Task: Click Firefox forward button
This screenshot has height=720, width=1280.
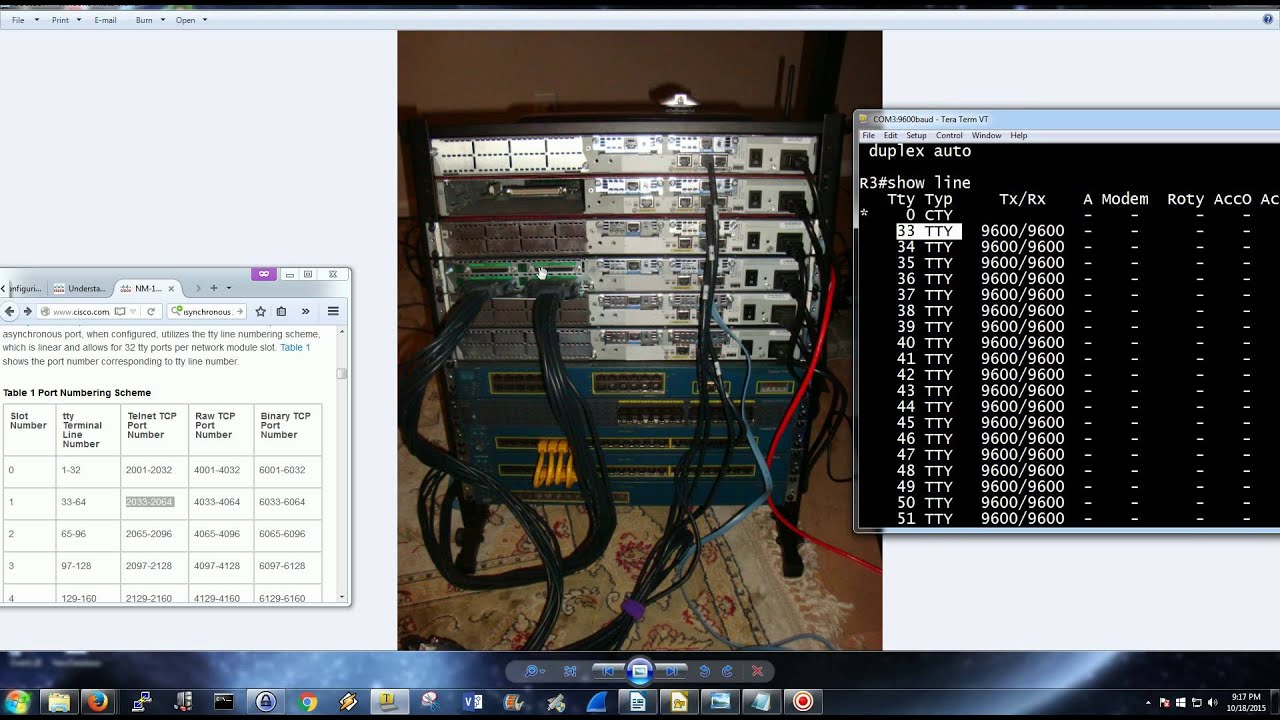Action: 27,311
